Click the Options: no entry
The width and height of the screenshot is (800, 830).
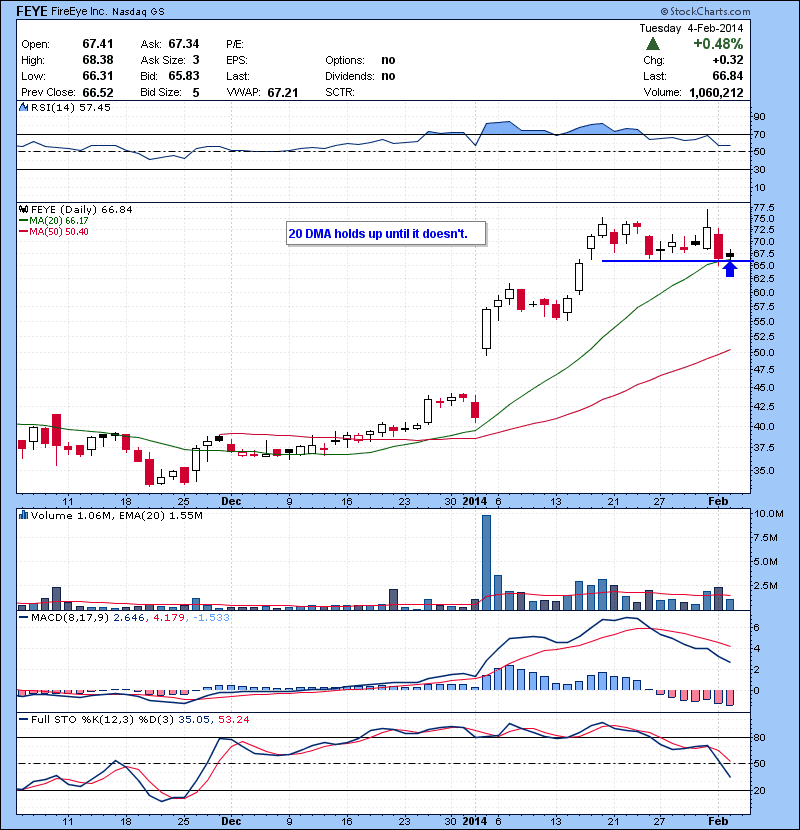point(360,60)
